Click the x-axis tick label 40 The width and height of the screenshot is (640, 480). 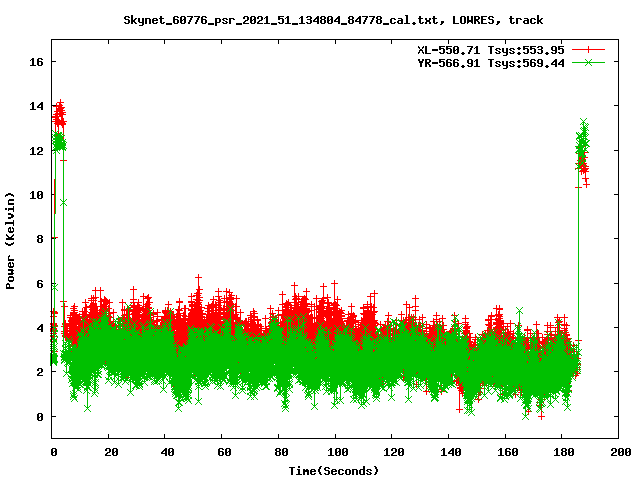[167, 452]
